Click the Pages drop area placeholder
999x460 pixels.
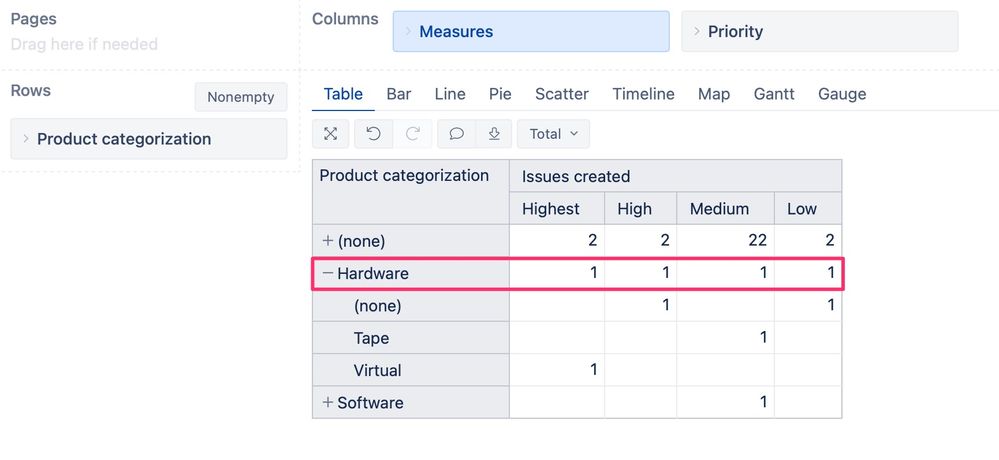coord(84,44)
